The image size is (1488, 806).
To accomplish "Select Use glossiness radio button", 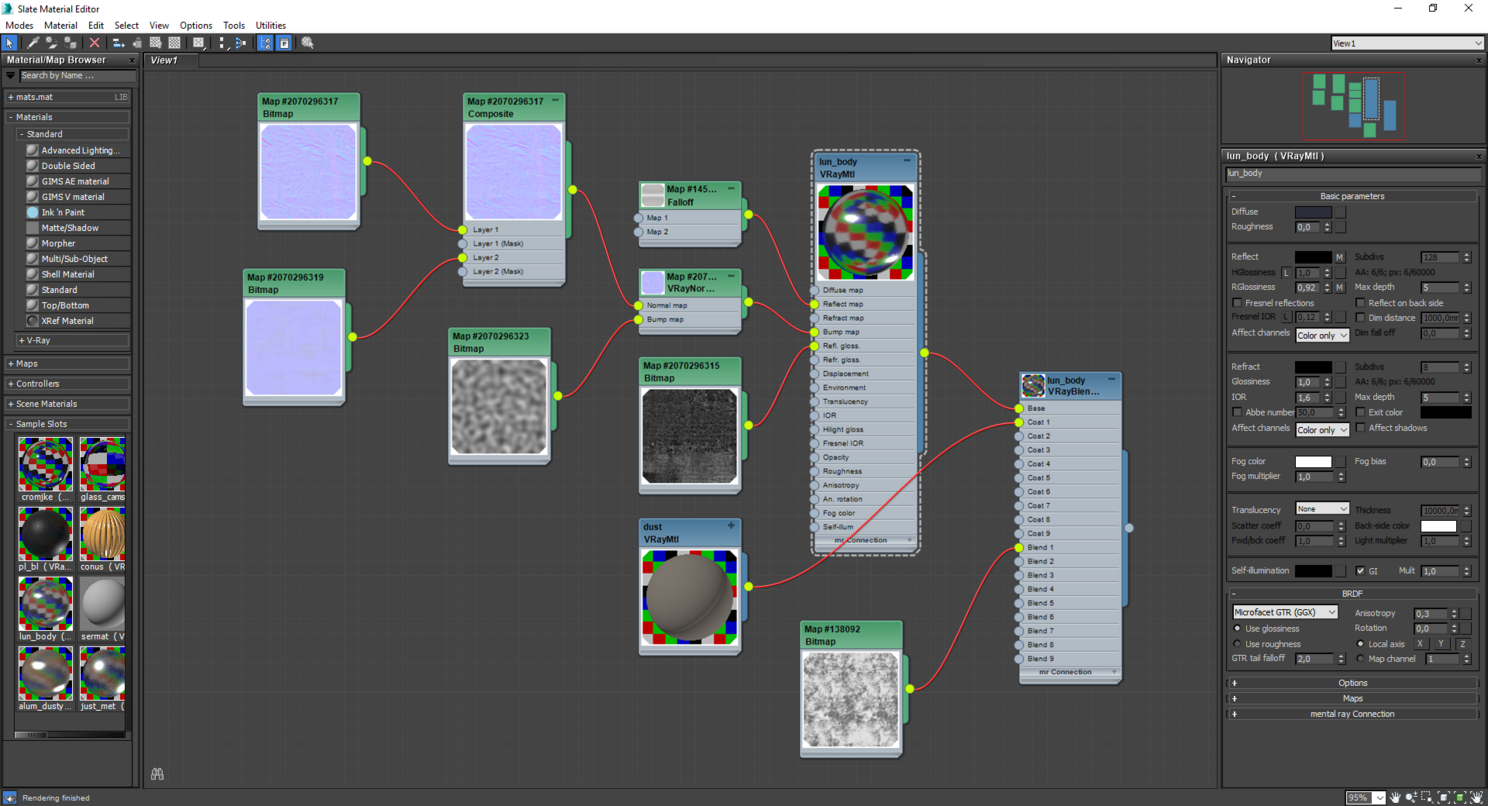I will pyautogui.click(x=1238, y=629).
